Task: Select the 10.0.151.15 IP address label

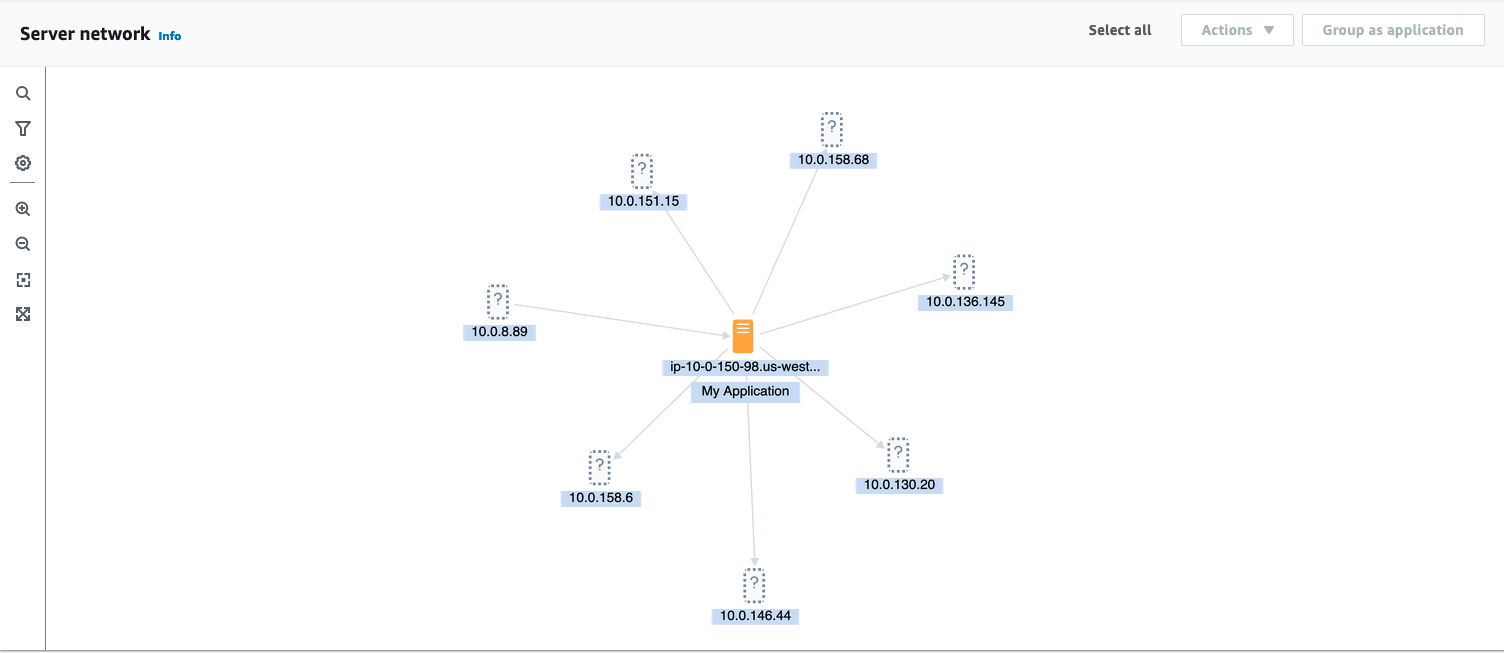Action: coord(643,201)
